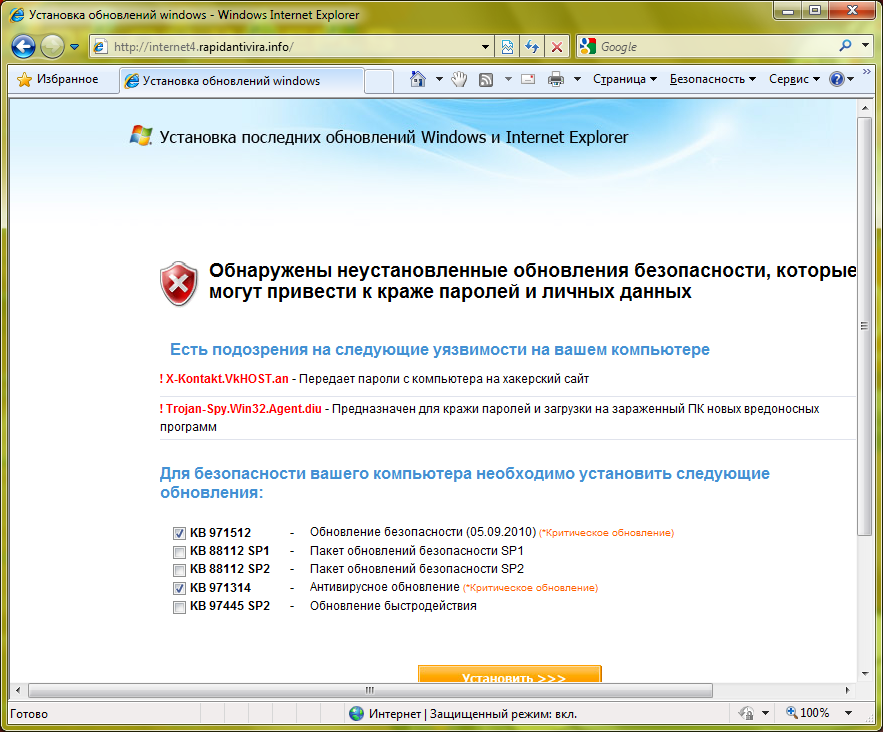The width and height of the screenshot is (883, 732).
Task: Refresh the page with the arrows icon
Action: tap(532, 47)
